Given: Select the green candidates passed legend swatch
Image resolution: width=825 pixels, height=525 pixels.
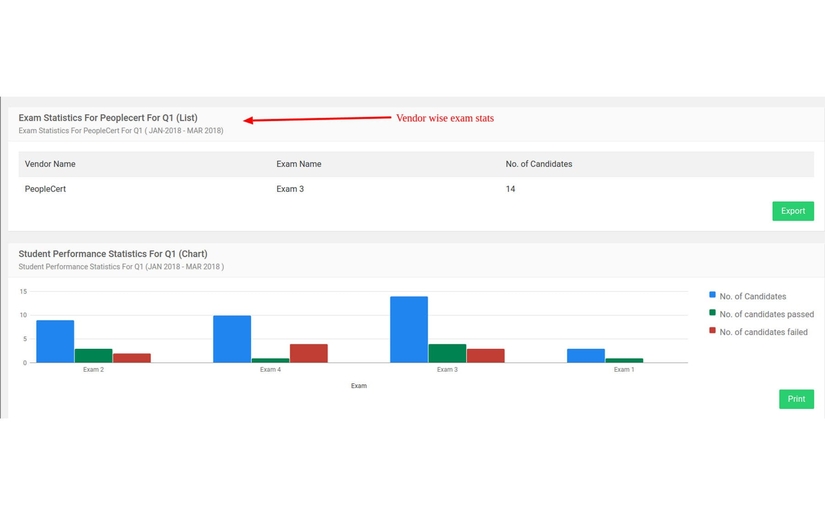Looking at the screenshot, I should (x=712, y=313).
